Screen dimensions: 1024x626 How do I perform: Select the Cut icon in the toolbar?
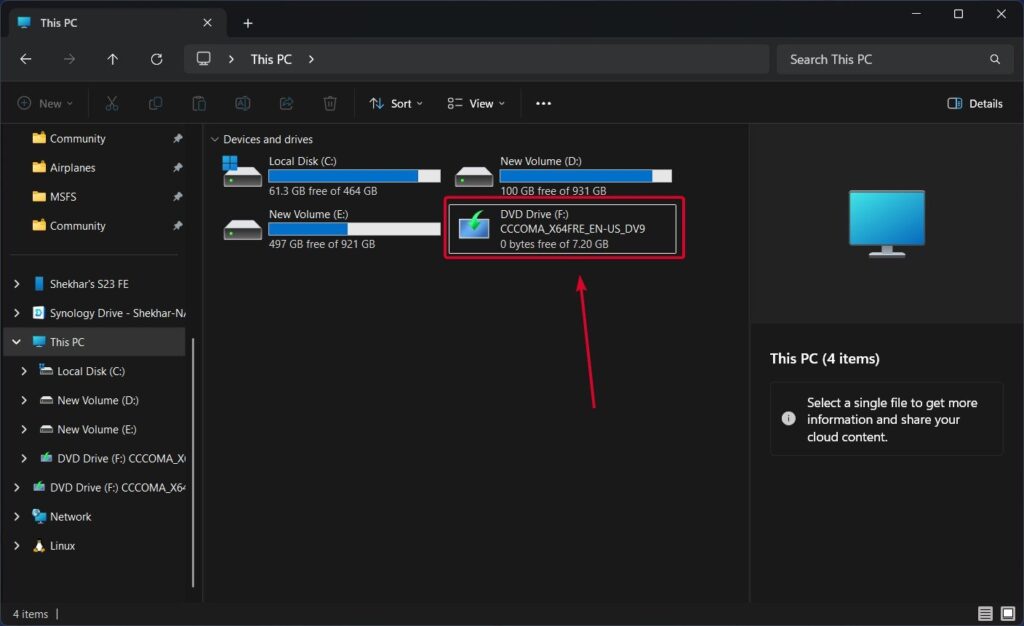(x=112, y=103)
